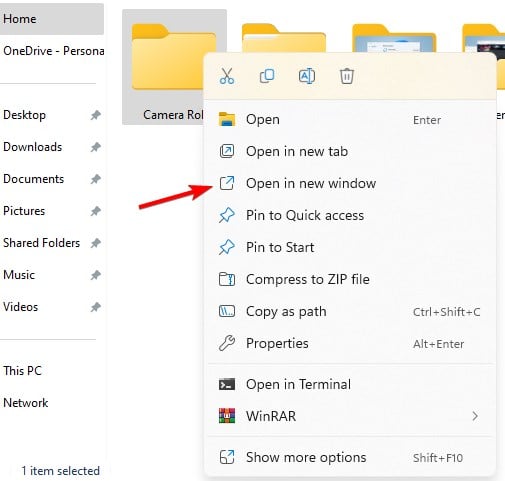This screenshot has height=481, width=505.
Task: Choose Open in new window
Action: click(x=350, y=183)
